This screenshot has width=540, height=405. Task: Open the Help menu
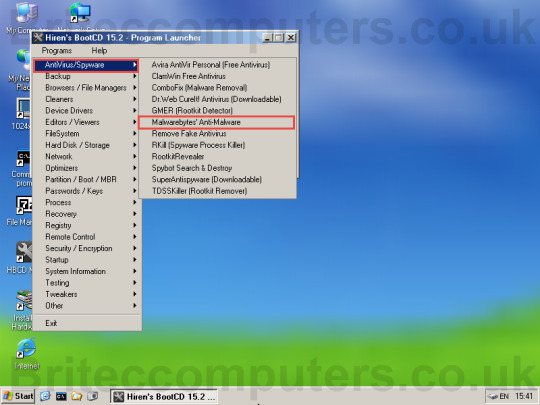coord(99,51)
